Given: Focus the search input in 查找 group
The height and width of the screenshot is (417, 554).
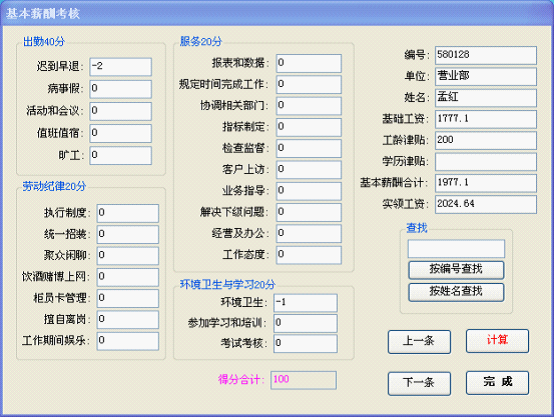Looking at the screenshot, I should point(456,249).
